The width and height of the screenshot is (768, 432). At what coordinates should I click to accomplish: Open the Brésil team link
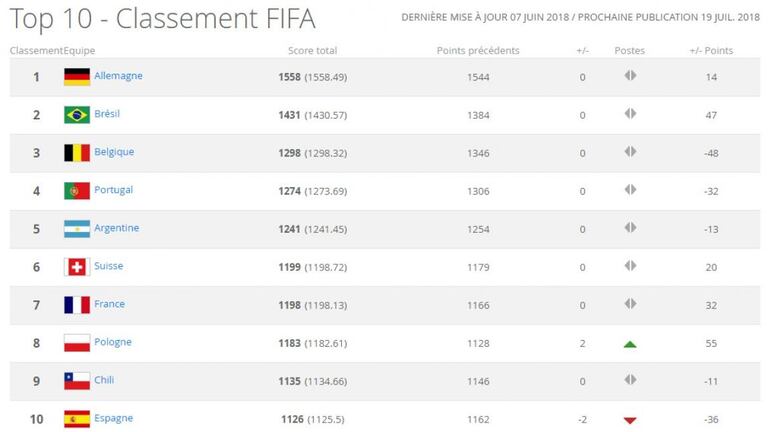tap(107, 114)
